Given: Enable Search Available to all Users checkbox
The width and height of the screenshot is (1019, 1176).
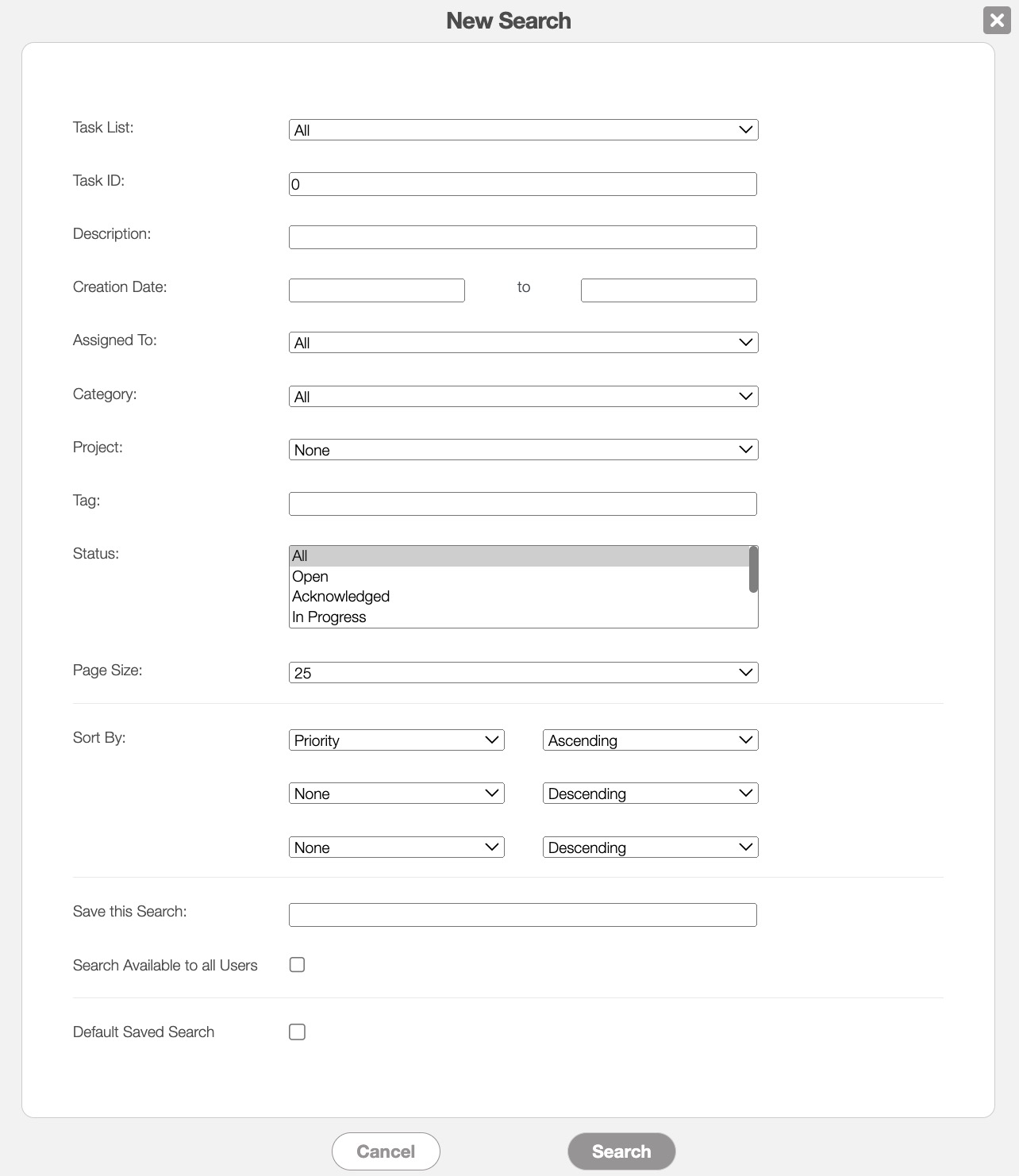Looking at the screenshot, I should 297,965.
